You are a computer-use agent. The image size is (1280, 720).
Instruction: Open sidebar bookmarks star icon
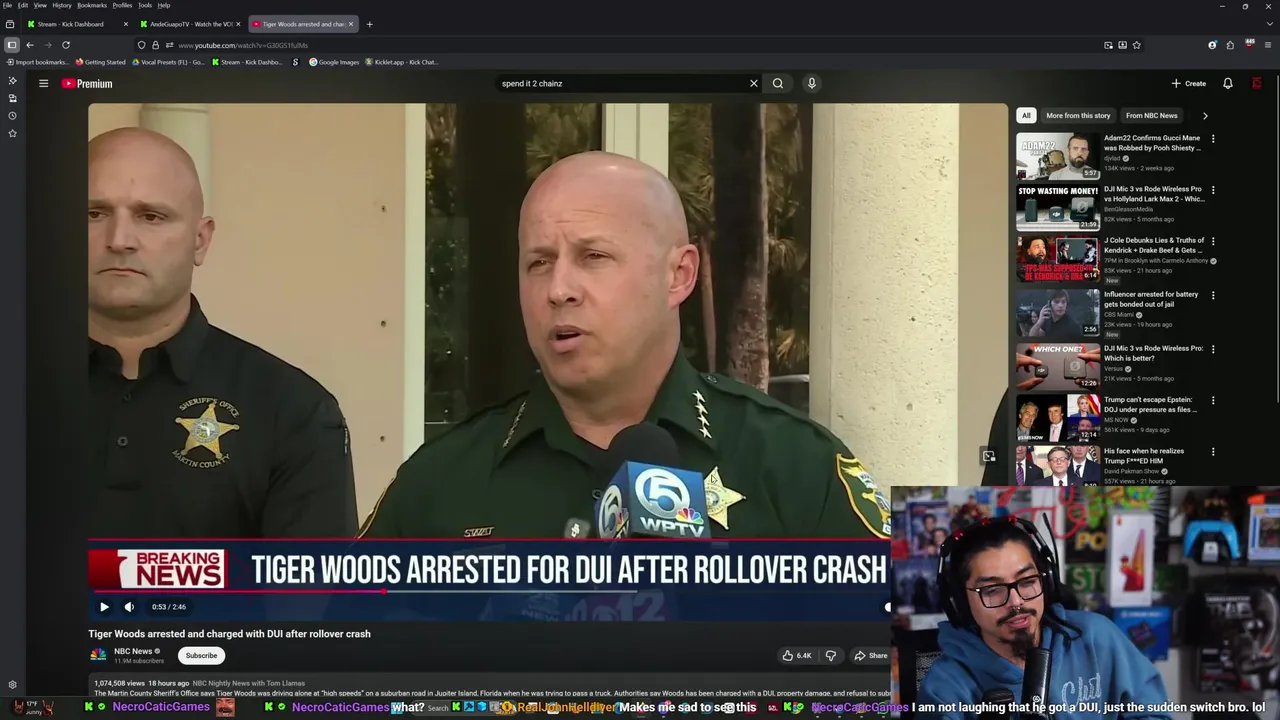(12, 133)
